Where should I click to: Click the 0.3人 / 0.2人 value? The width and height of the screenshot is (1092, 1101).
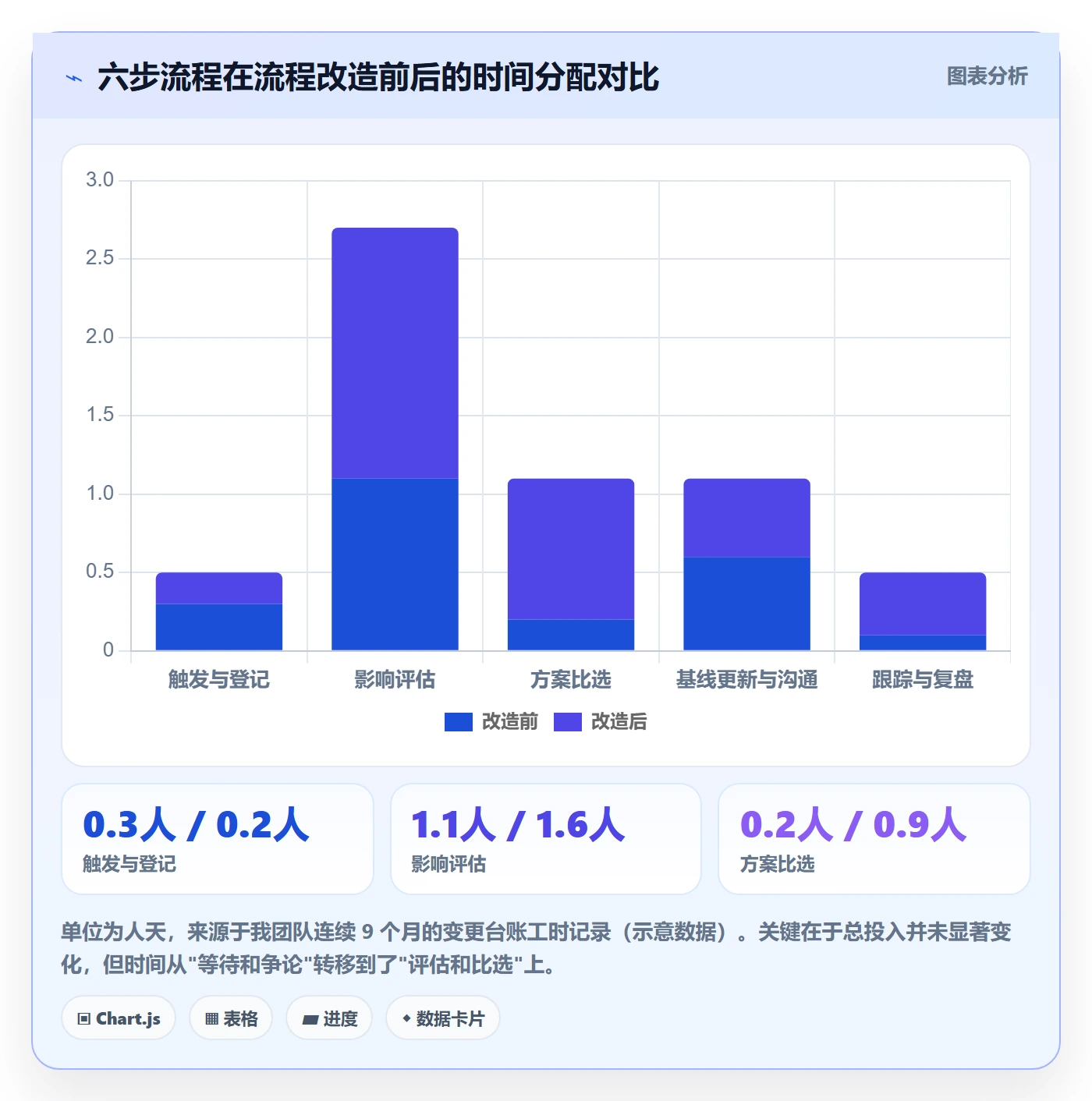pyautogui.click(x=196, y=825)
